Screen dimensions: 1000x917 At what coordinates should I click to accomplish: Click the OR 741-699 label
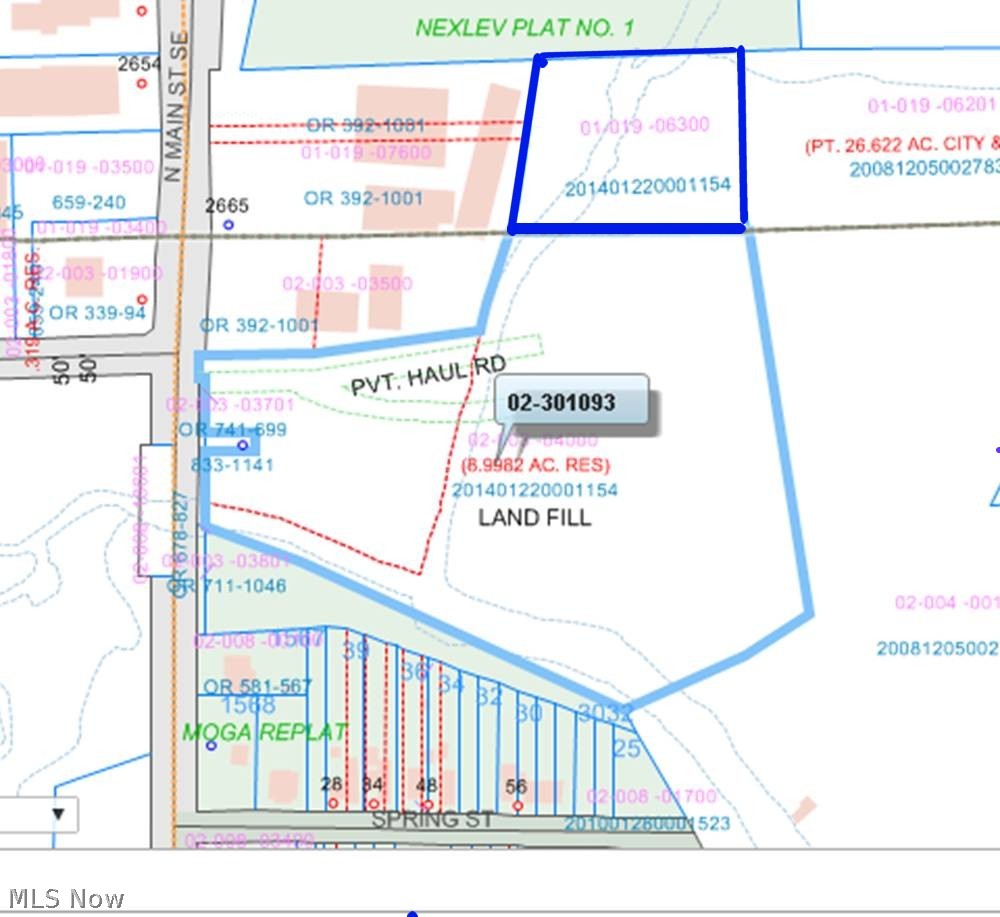(233, 429)
